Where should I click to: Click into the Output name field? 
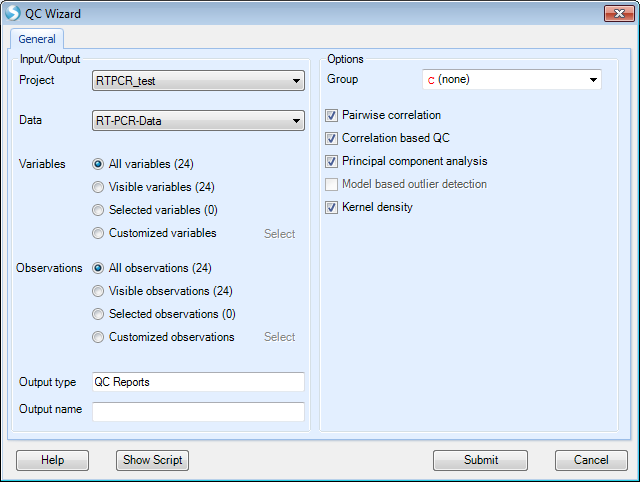198,411
